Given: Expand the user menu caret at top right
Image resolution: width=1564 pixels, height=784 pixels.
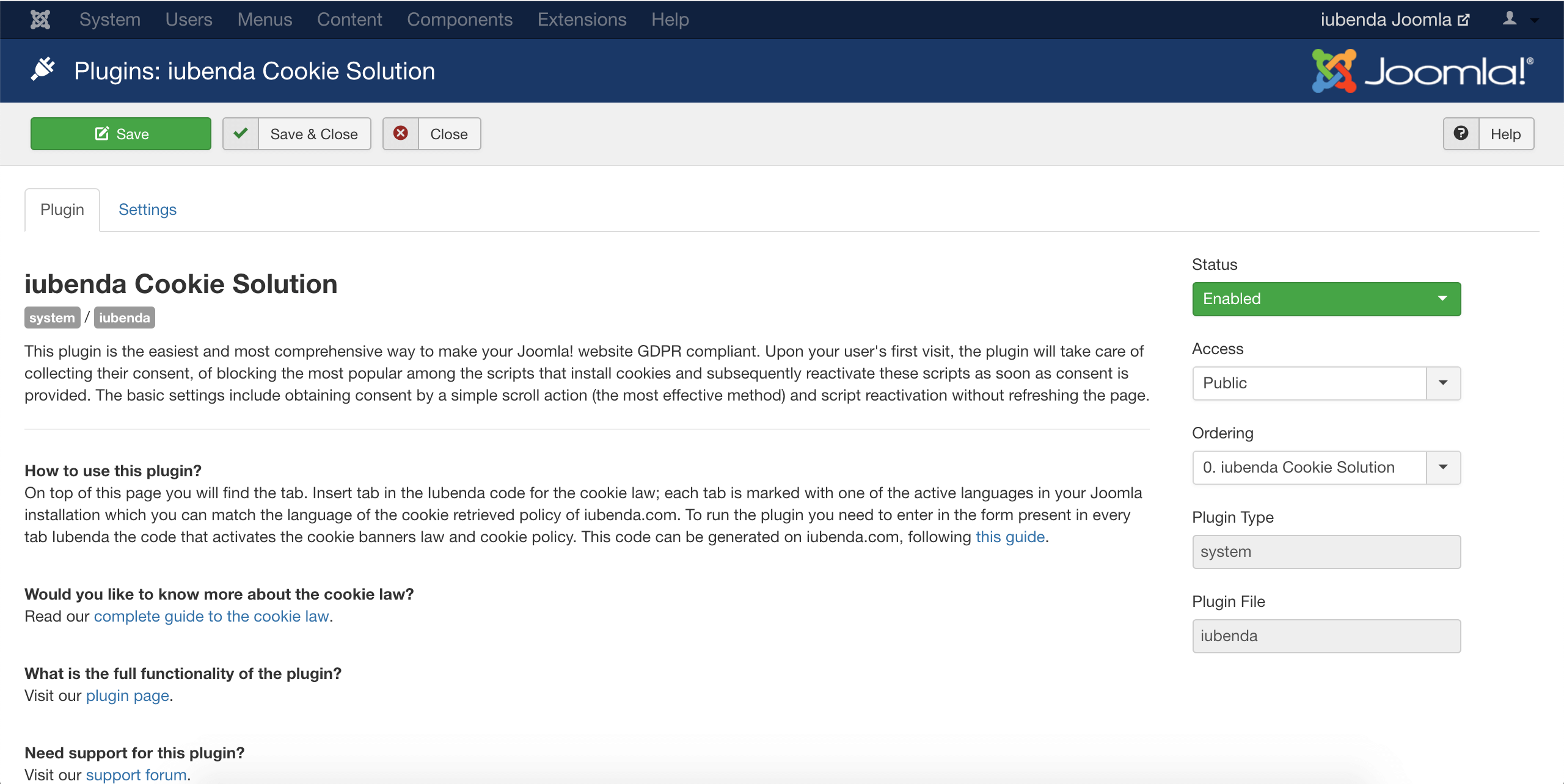Looking at the screenshot, I should point(1533,20).
